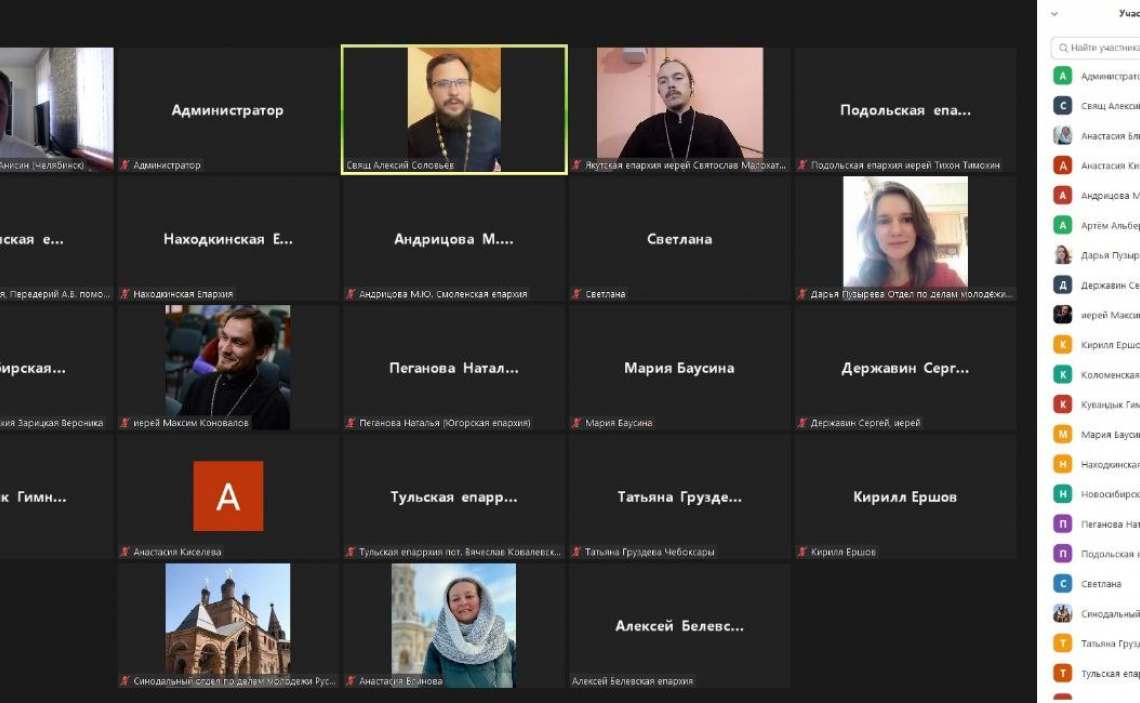Click muted mic icon on Кирилл Ершов tile
Image resolution: width=1140 pixels, height=703 pixels.
pyautogui.click(x=802, y=552)
